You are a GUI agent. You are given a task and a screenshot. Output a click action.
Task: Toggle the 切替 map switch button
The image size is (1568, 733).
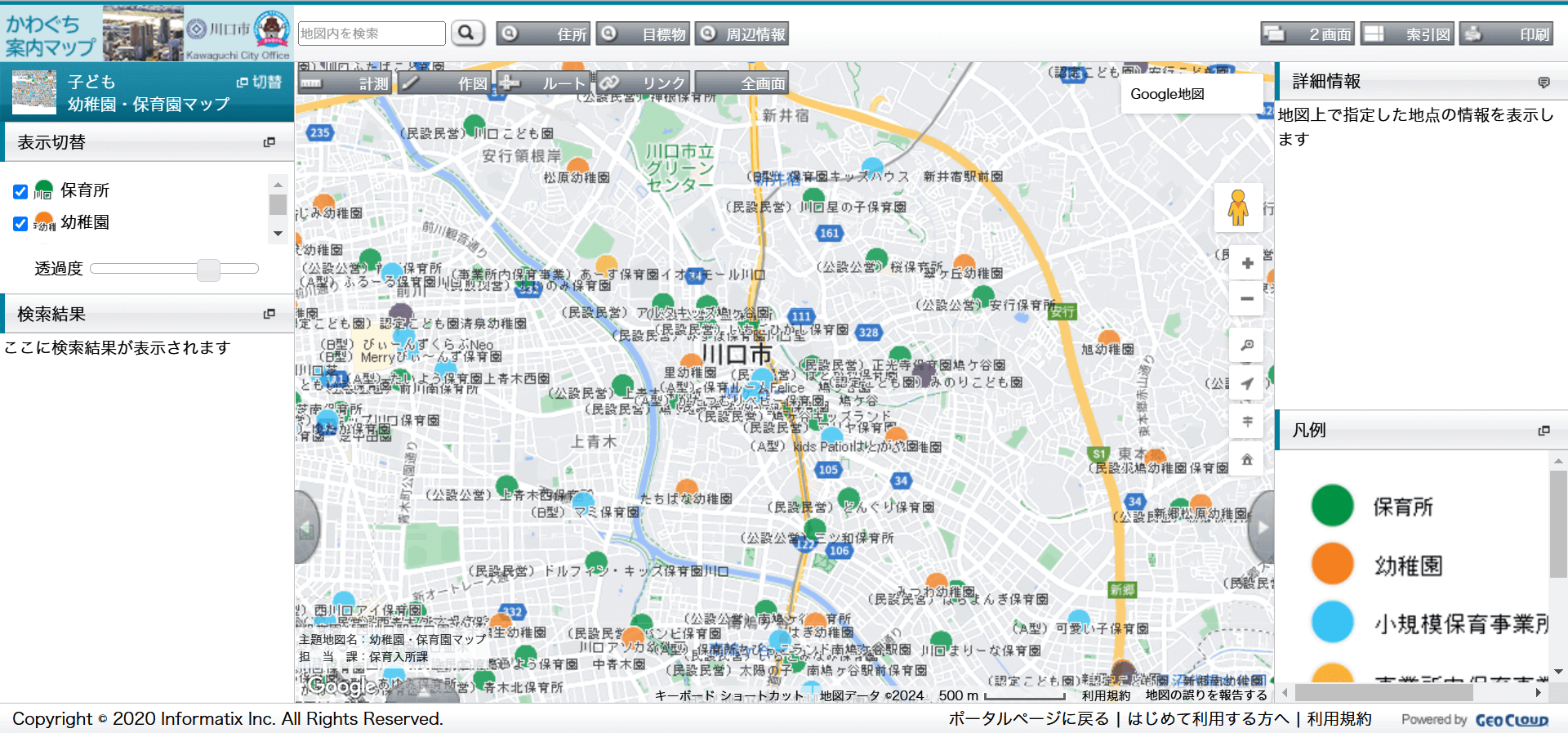click(x=259, y=83)
